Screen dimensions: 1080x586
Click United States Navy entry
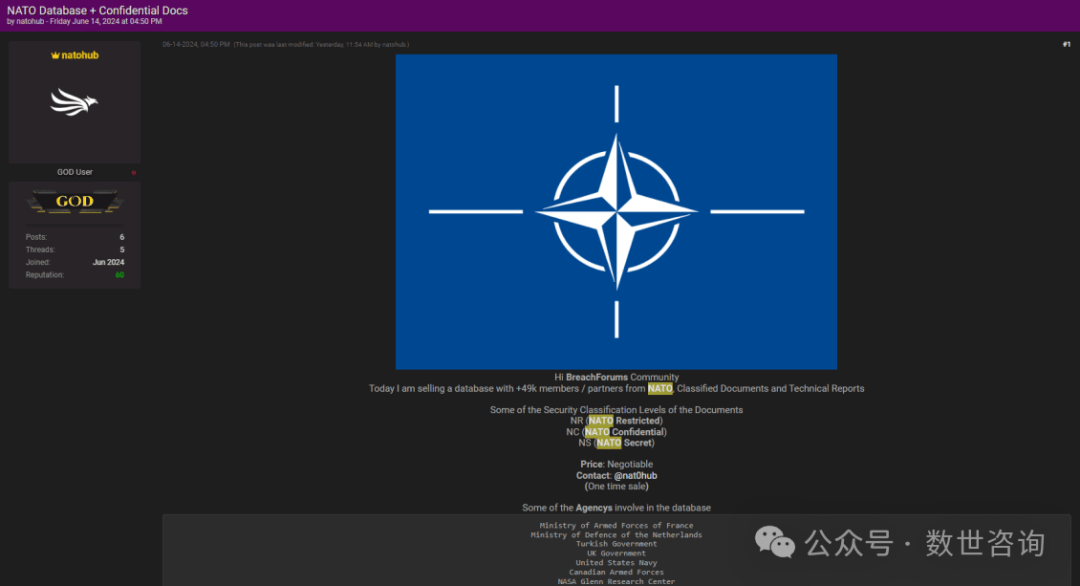[616, 563]
